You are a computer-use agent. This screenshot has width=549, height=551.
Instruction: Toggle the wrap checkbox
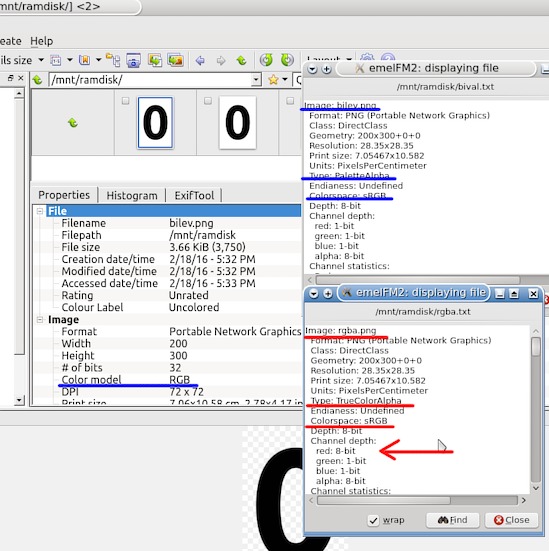373,520
